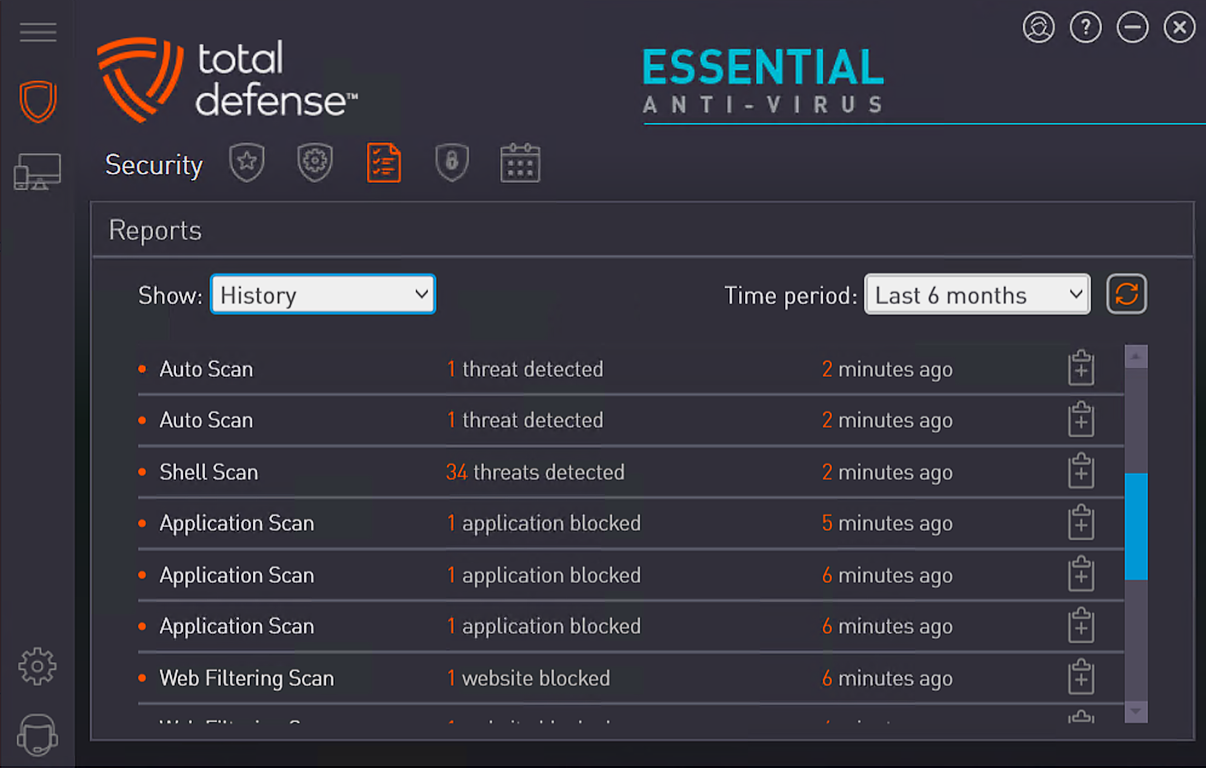Select the orange Reports checklist icon
This screenshot has width=1206, height=768.
384,162
